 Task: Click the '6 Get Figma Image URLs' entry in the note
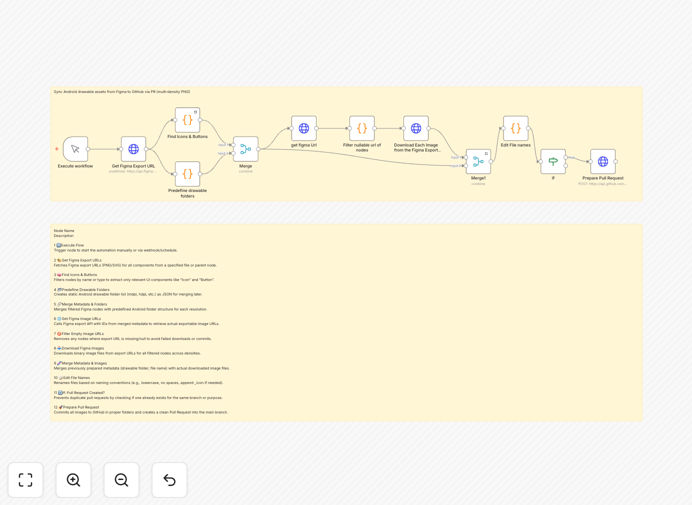tap(77, 319)
